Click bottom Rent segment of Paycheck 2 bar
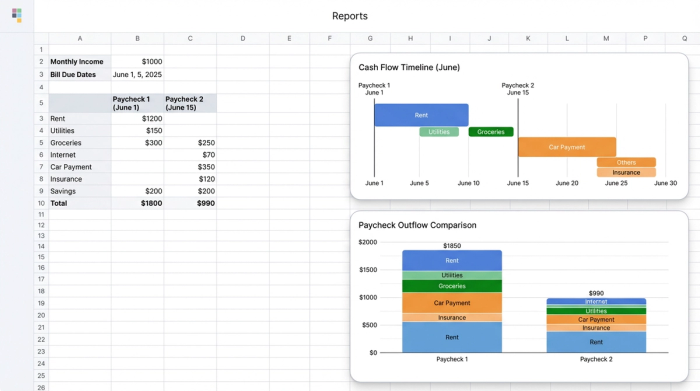 (596, 342)
